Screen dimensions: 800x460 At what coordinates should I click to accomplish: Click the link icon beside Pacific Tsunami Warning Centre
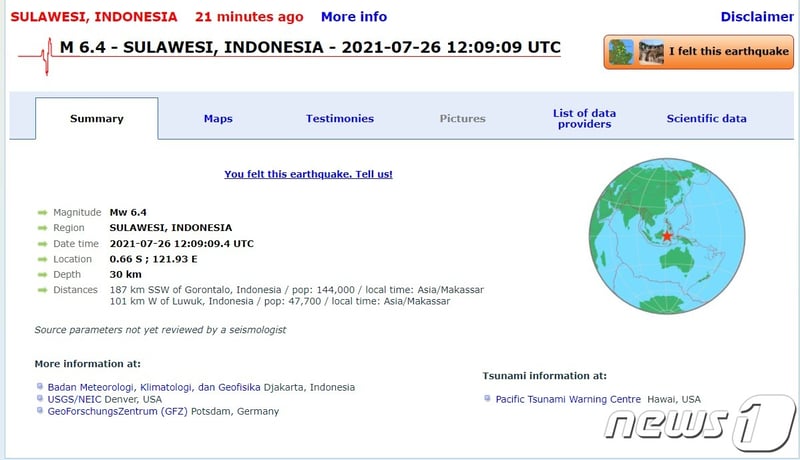click(488, 399)
